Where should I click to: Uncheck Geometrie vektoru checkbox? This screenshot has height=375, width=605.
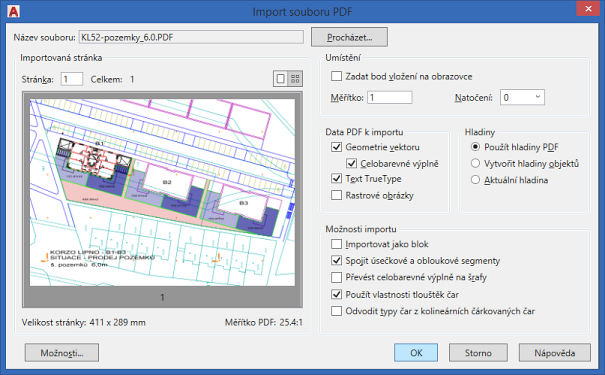click(336, 147)
